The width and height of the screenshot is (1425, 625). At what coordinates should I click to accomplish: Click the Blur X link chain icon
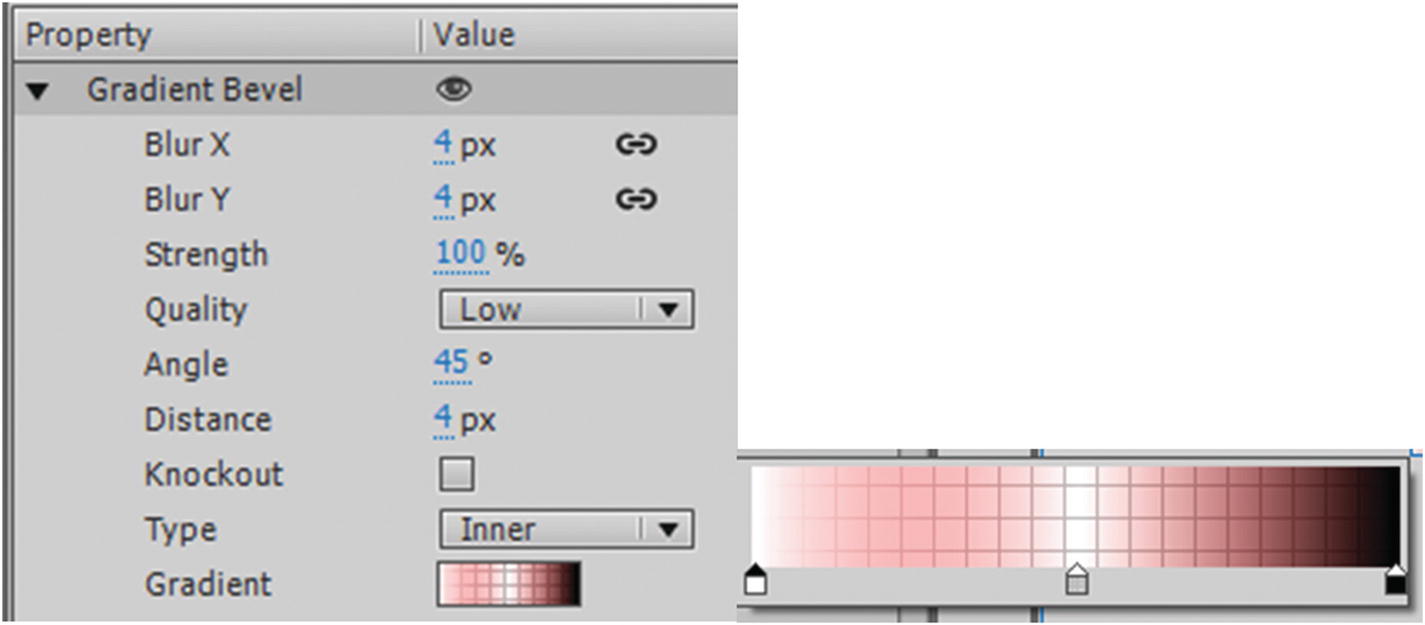click(637, 144)
